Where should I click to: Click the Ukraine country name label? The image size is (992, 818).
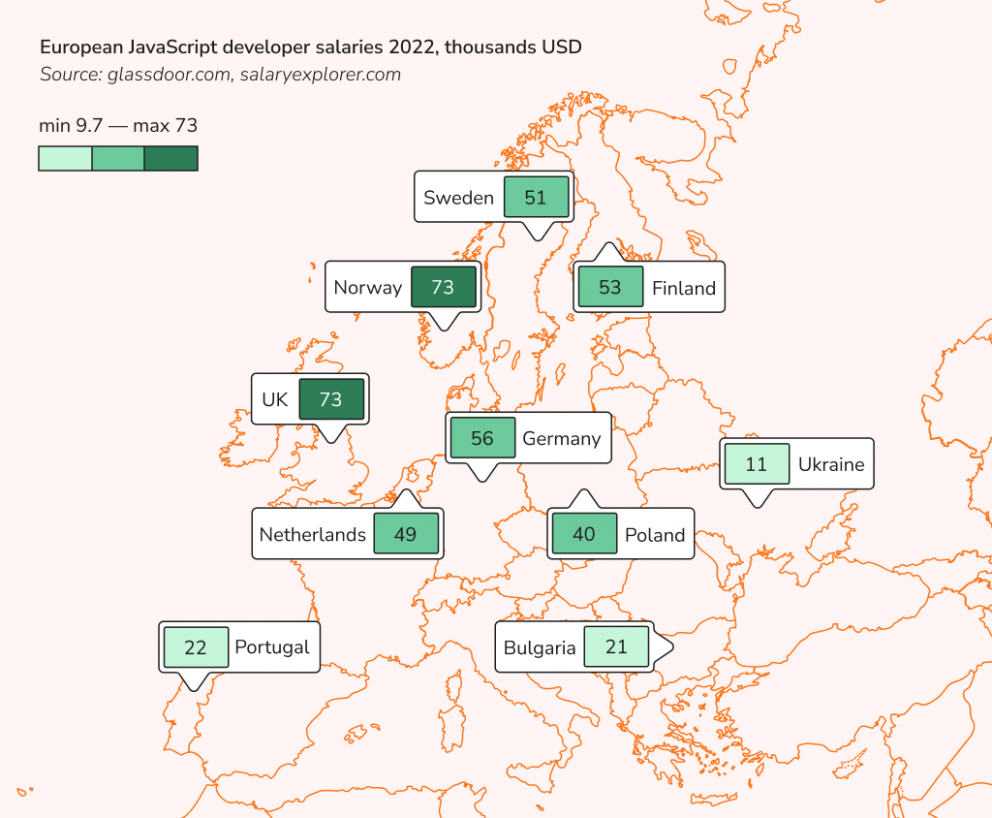tap(831, 465)
